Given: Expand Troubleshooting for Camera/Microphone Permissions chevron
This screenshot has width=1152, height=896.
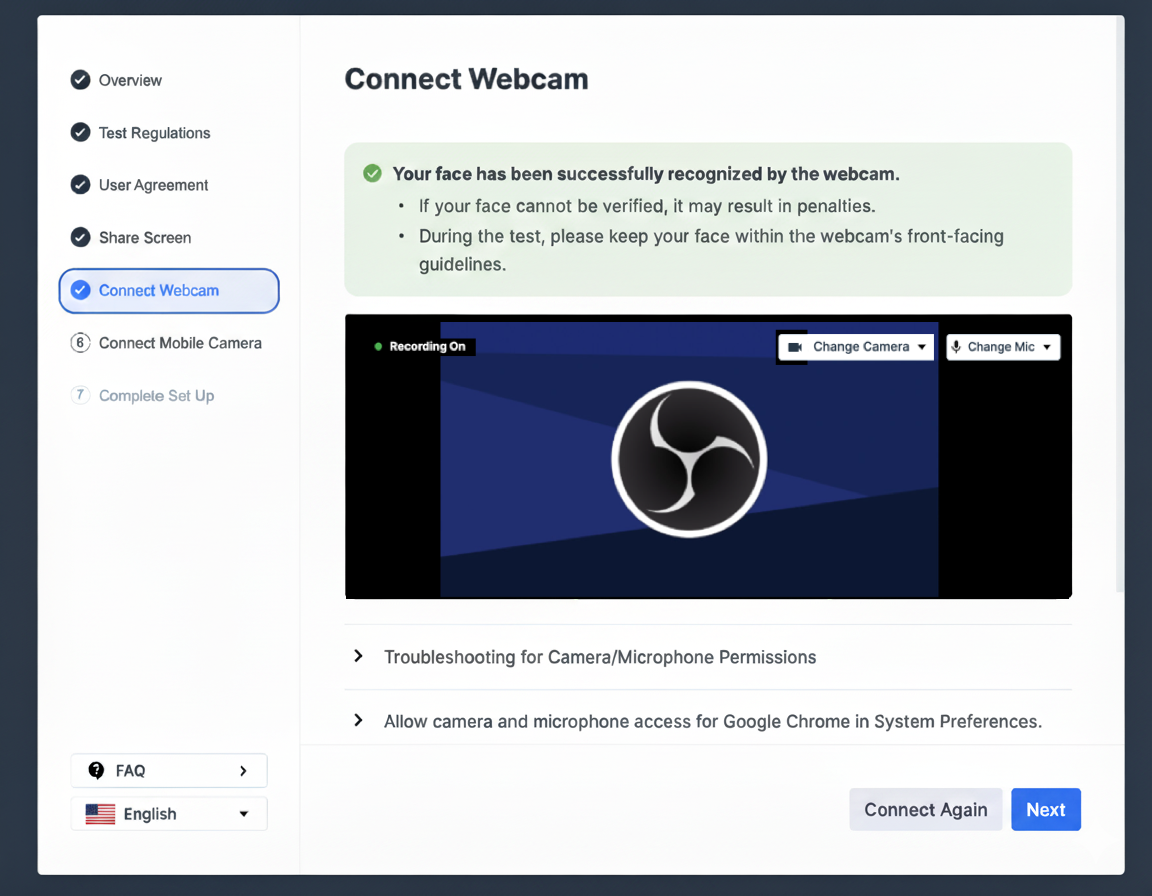Looking at the screenshot, I should tap(359, 656).
